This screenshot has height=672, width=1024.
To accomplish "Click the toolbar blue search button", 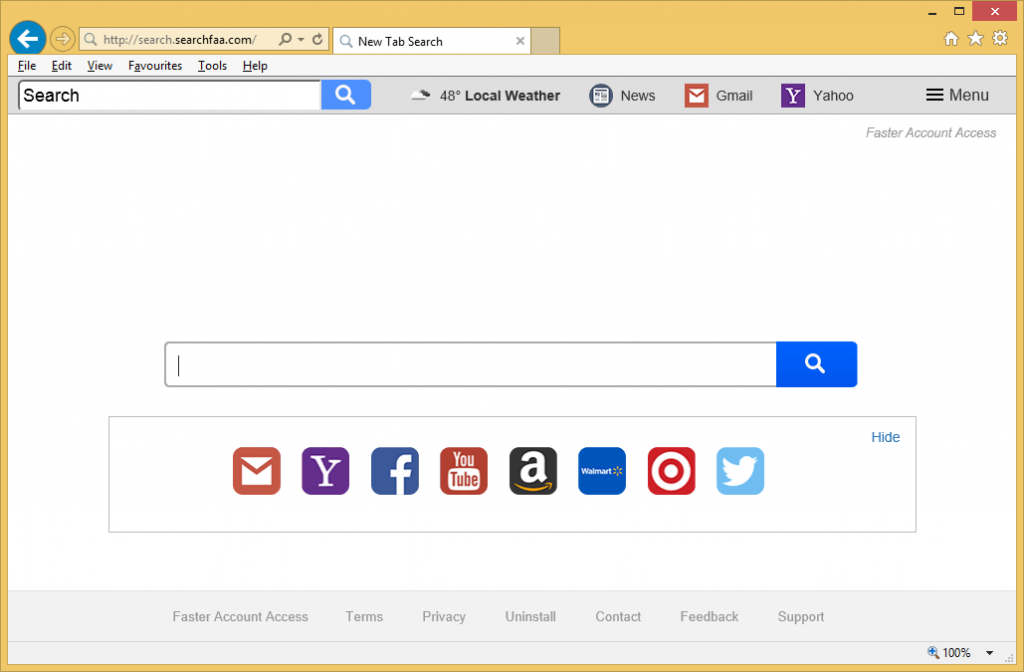I will pyautogui.click(x=345, y=95).
